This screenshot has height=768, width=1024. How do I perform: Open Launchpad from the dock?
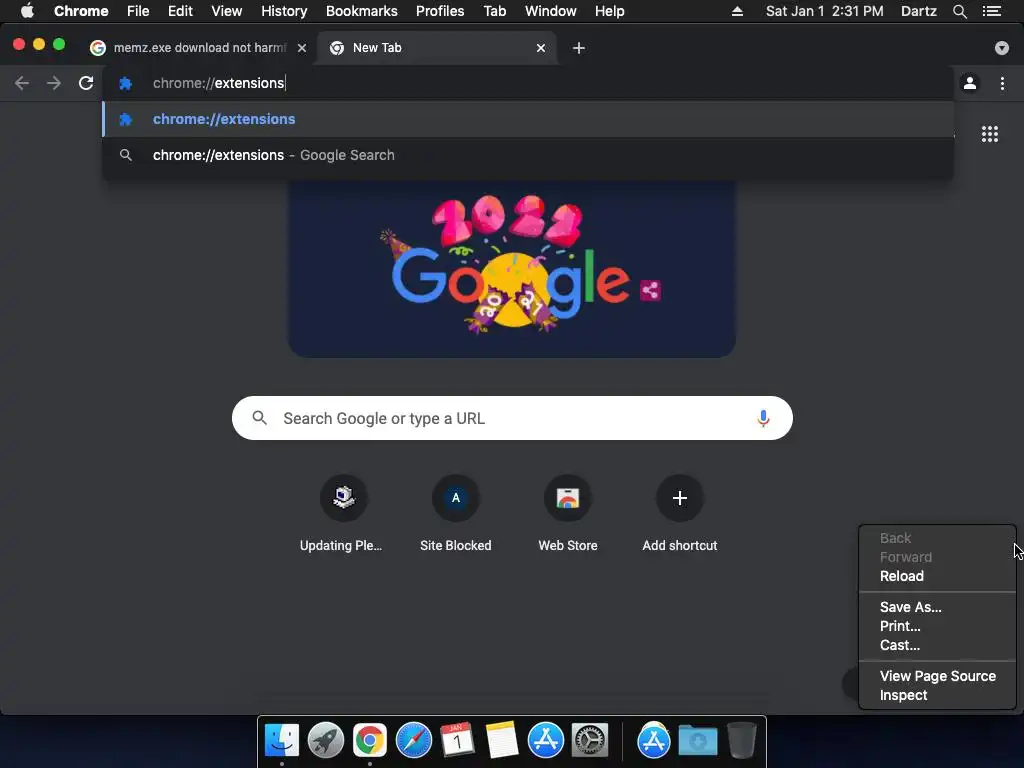326,741
